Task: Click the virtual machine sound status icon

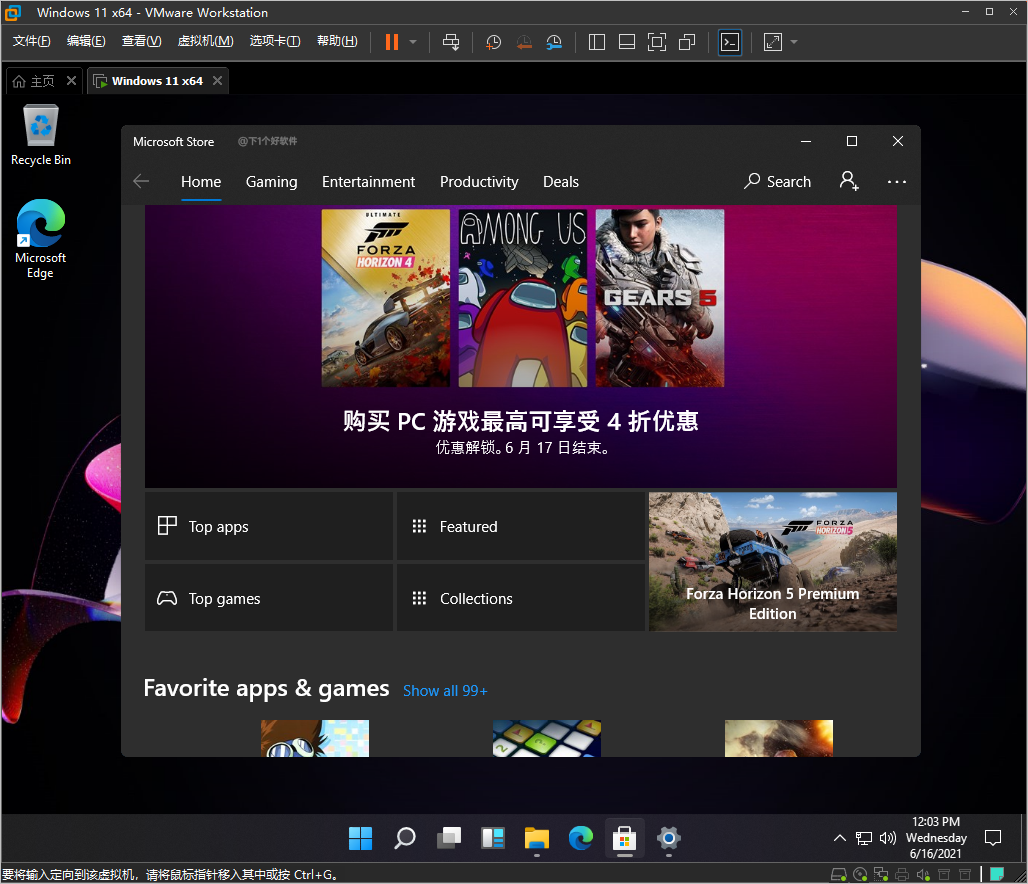Action: (923, 874)
